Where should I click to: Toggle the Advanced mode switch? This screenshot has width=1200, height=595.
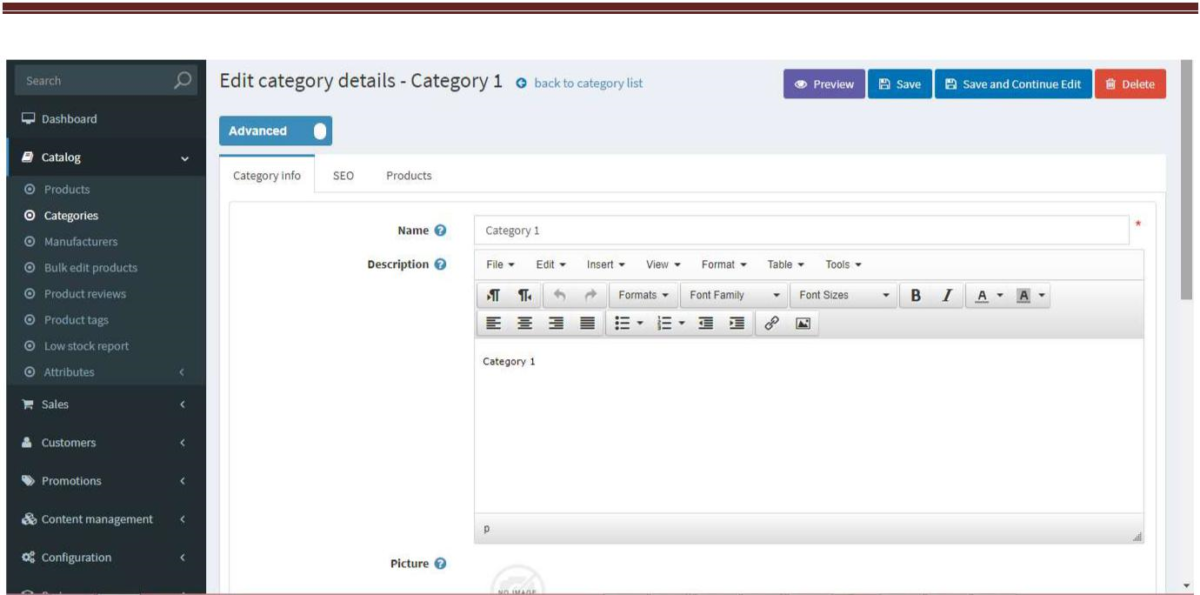pos(275,131)
